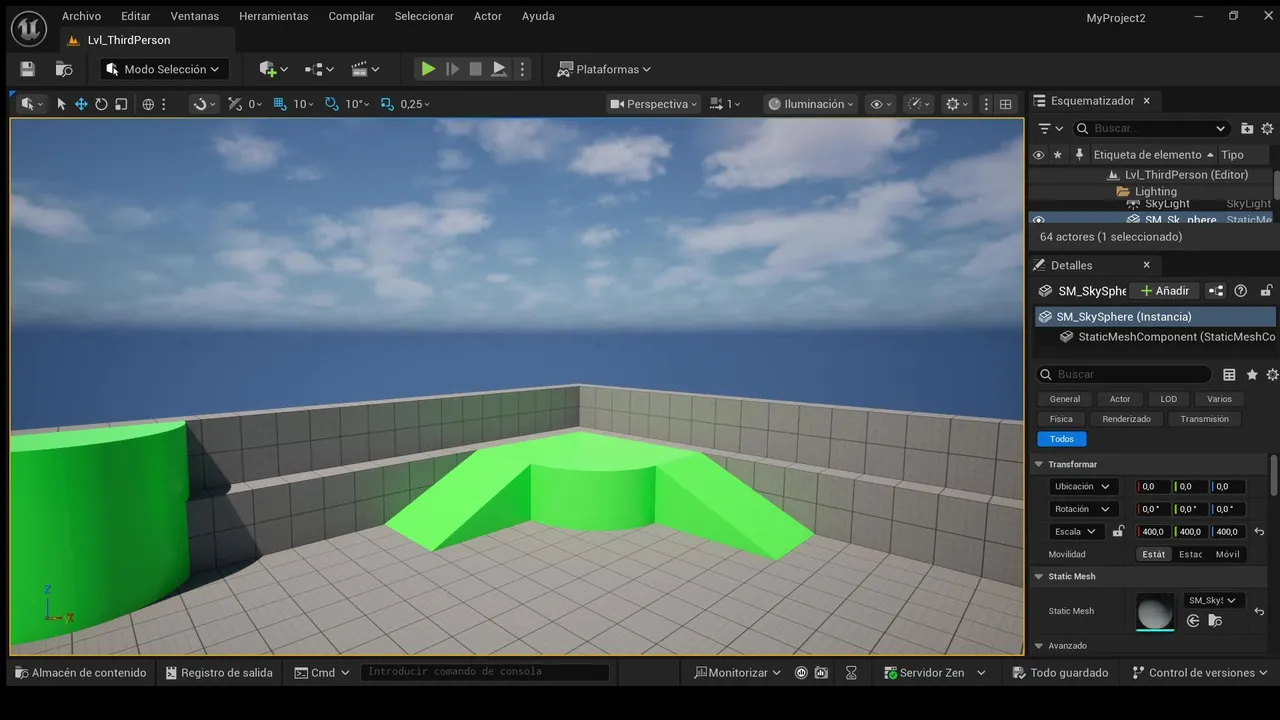Start Play in Editor with the green arrow

click(x=428, y=69)
